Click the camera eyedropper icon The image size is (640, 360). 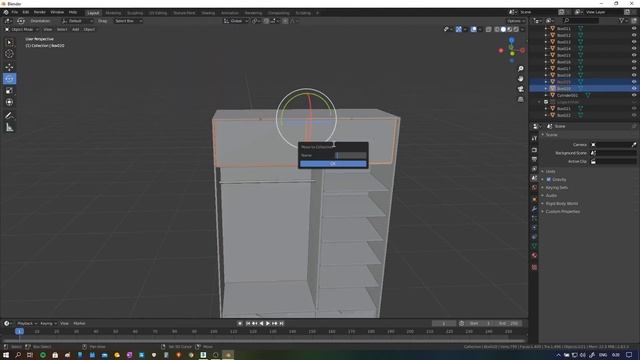633,144
